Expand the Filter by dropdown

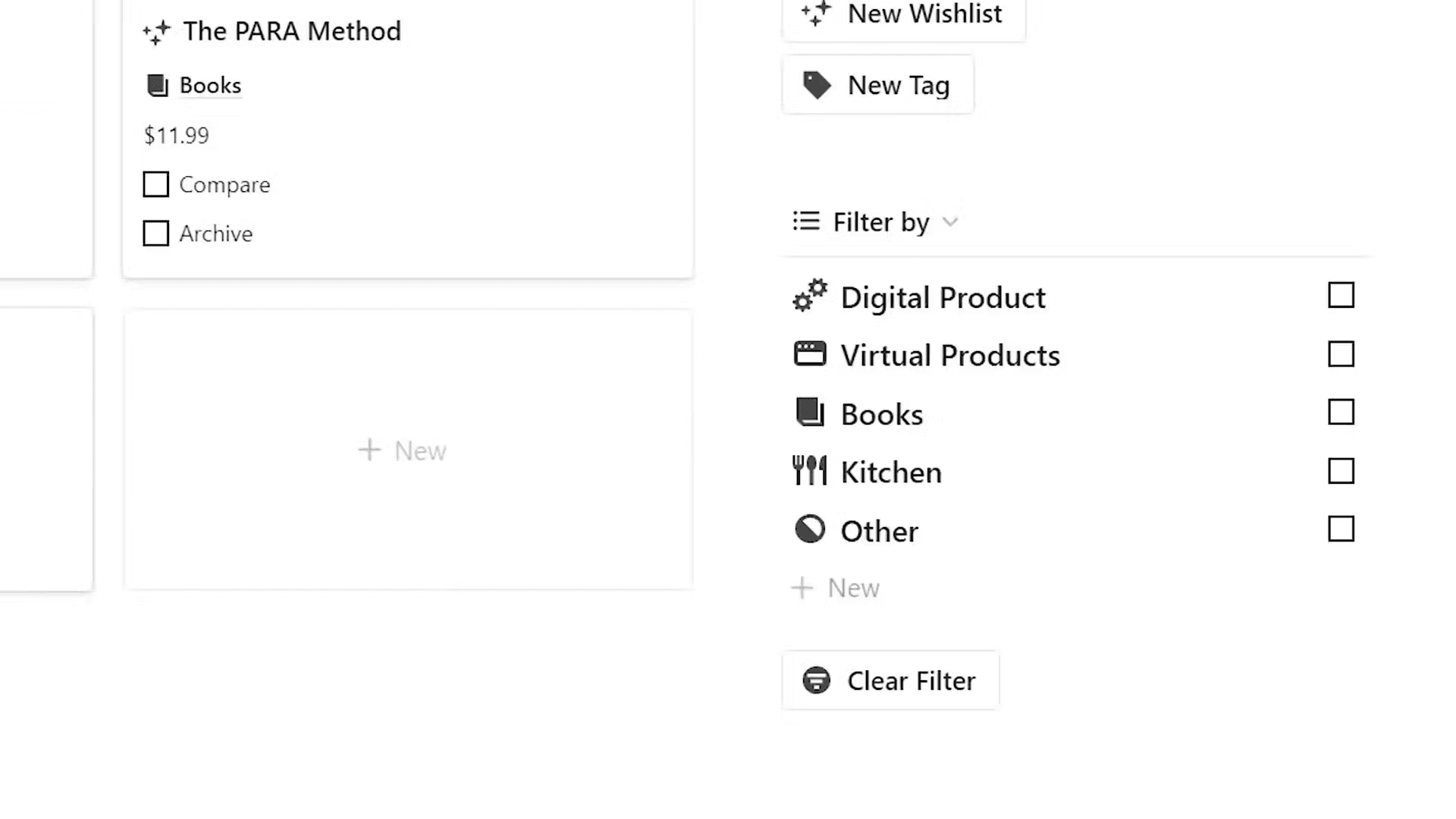[875, 221]
